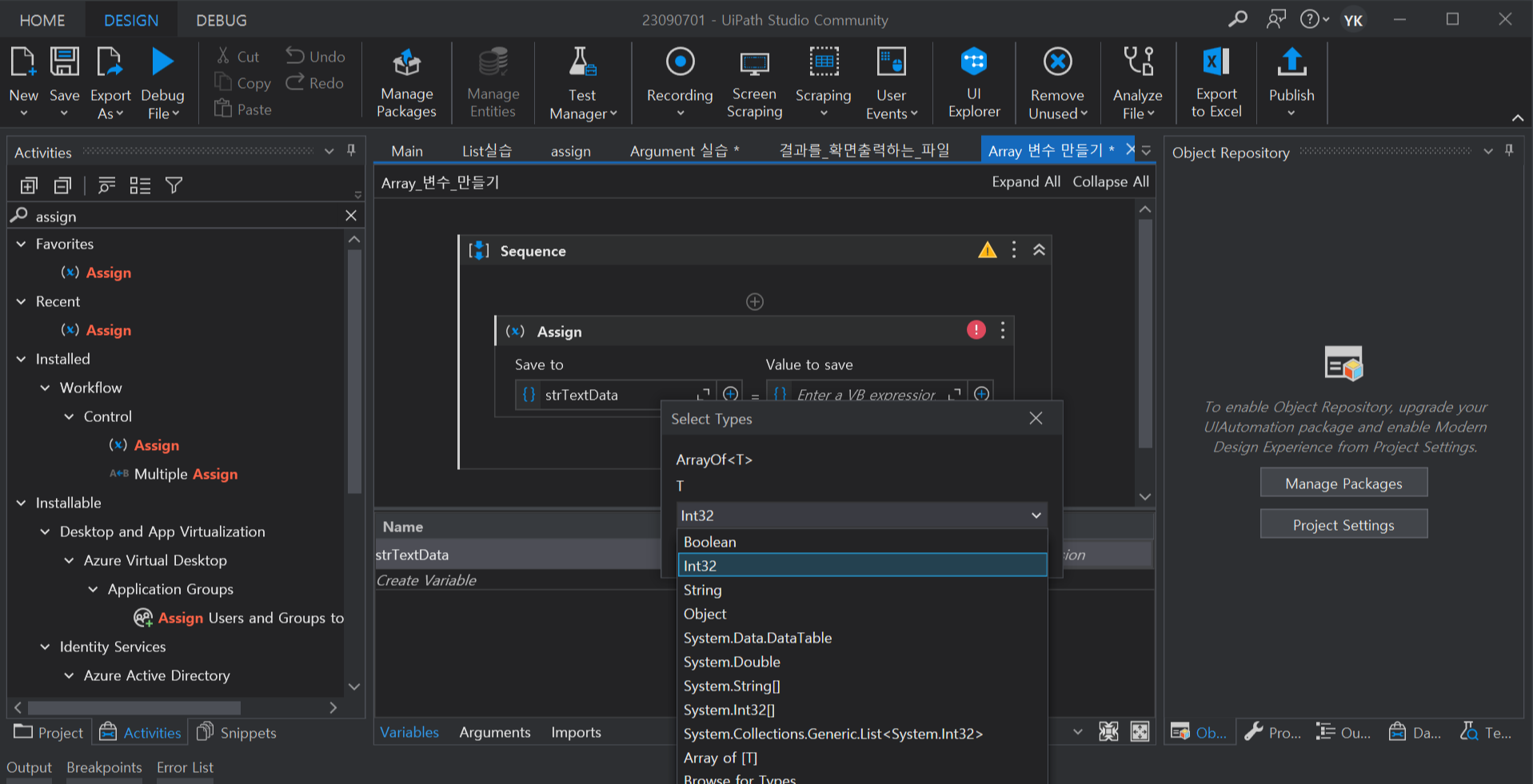The image size is (1533, 784).
Task: Click the Sequence warning icon
Action: click(988, 250)
